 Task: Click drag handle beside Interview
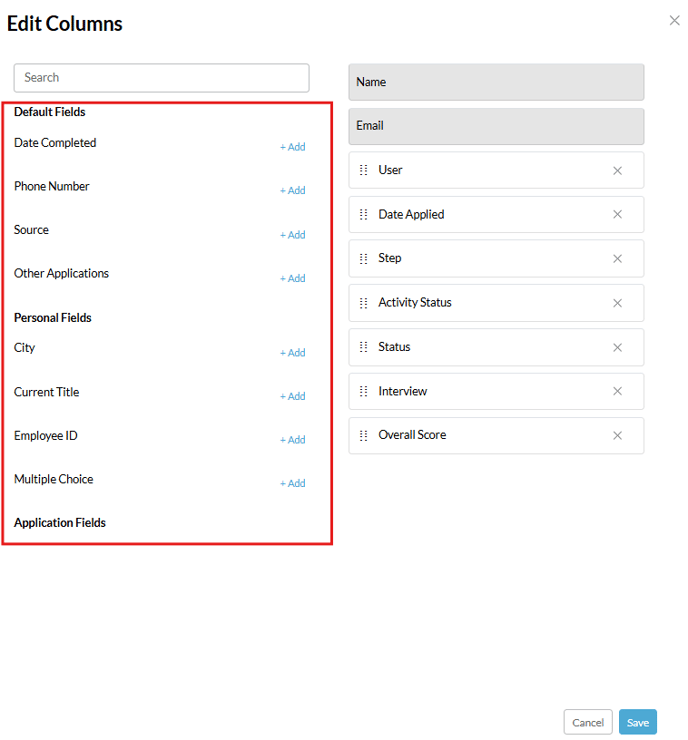tap(363, 391)
